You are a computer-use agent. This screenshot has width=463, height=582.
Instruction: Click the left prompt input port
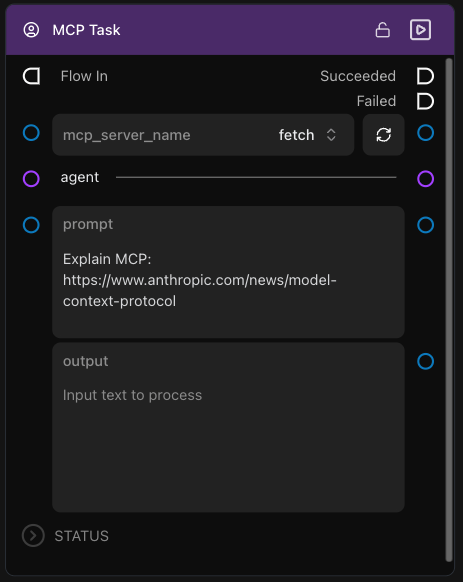pyautogui.click(x=31, y=225)
